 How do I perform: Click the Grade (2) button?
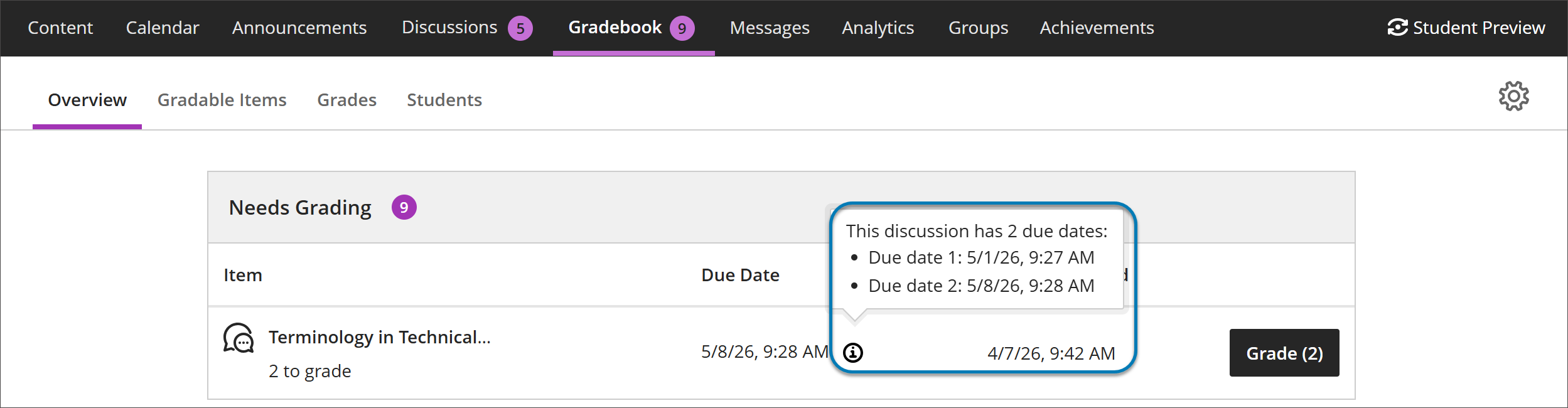coord(1284,353)
